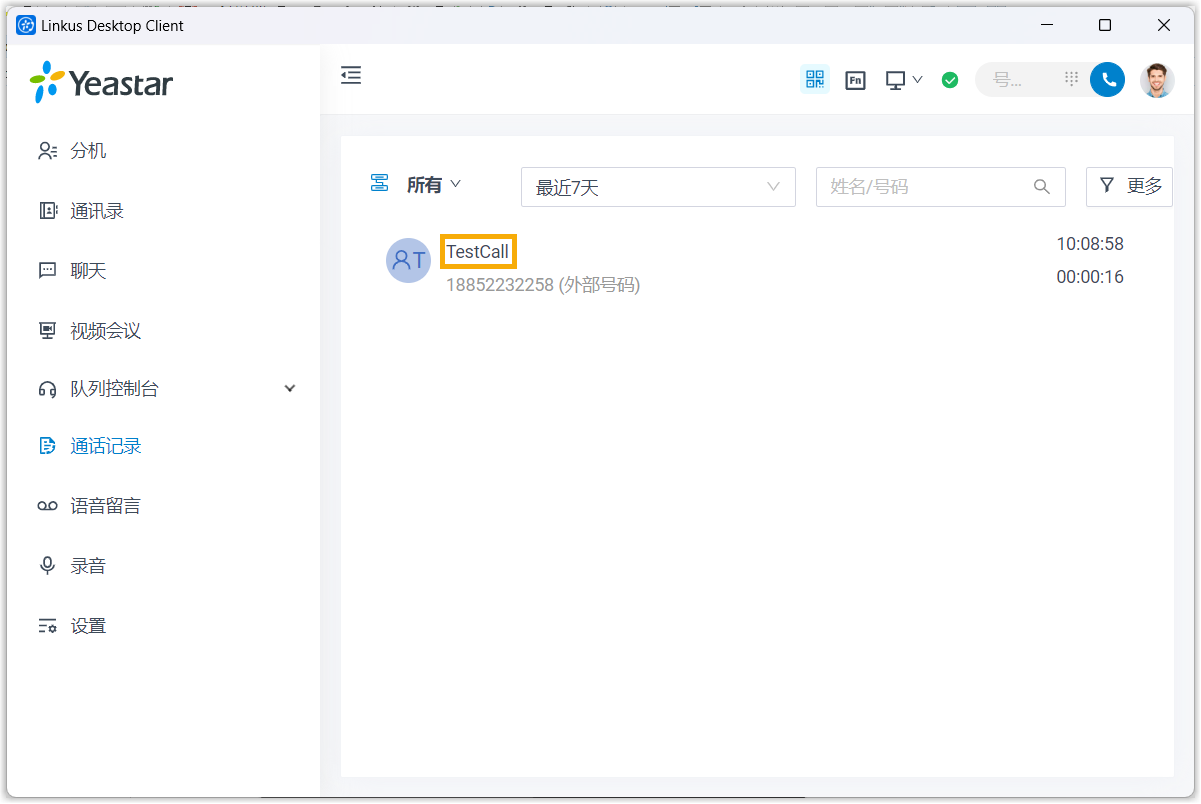Click the magnifier search icon in name field
Image resolution: width=1201 pixels, height=804 pixels.
pos(1041,187)
